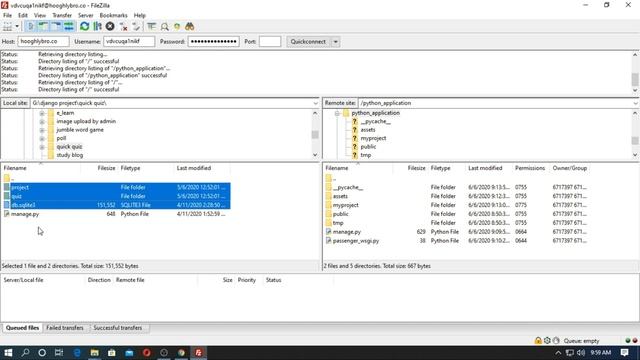Sort remote files by Permissions column
The image size is (640, 360).
click(x=530, y=168)
